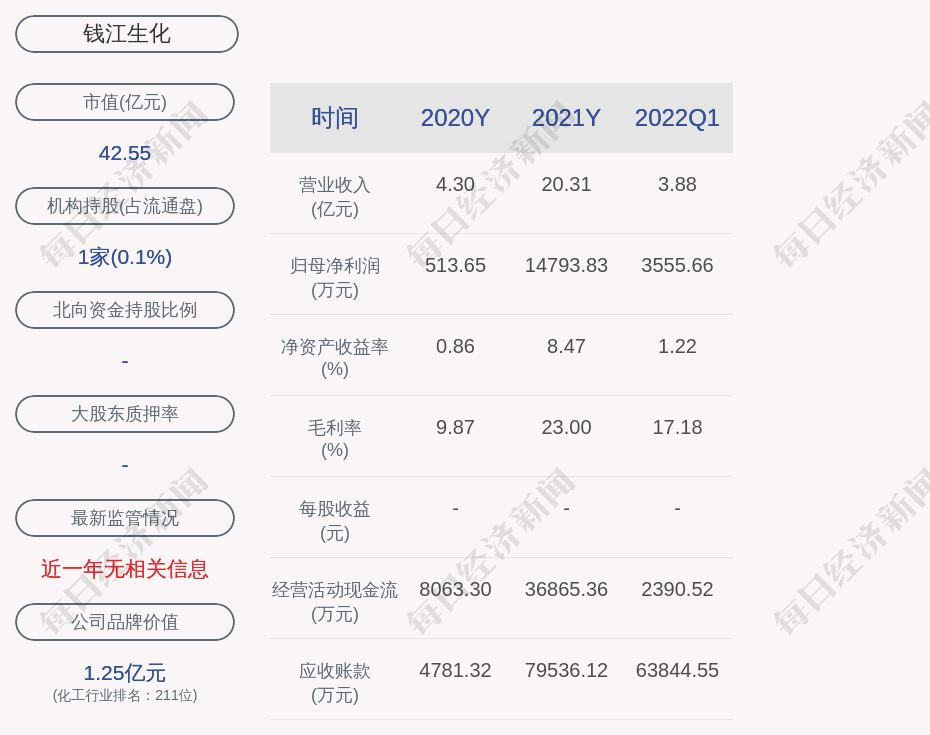Image resolution: width=930 pixels, height=735 pixels.
Task: Click net profit value 14793.83
Action: (x=566, y=265)
